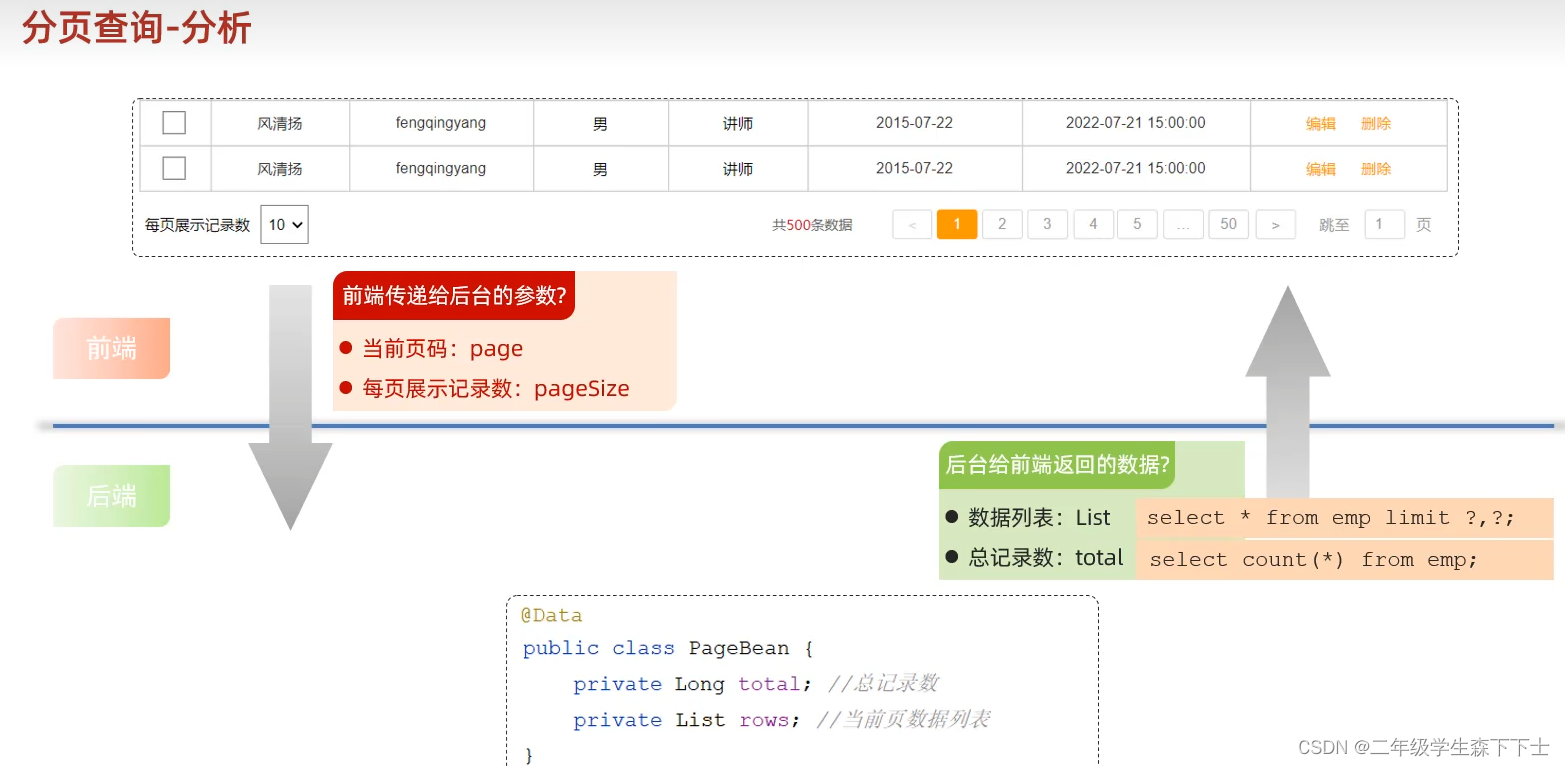Click the 讲师 cell in the first row
Image resolution: width=1565 pixels, height=766 pixels.
738,124
